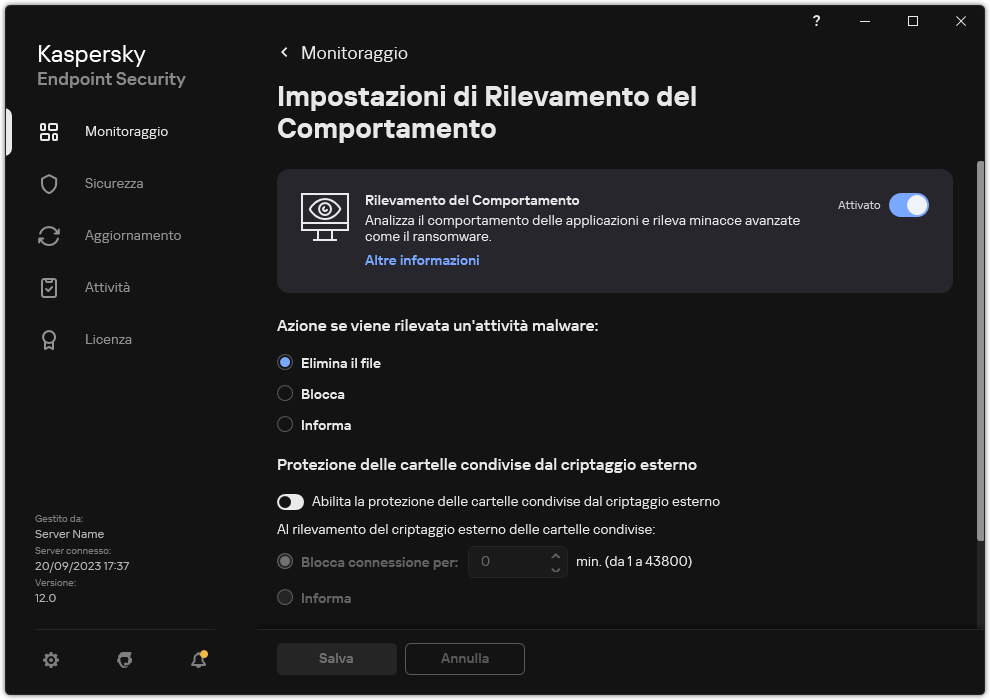
Task: Open notifications with the bell icon
Action: (197, 660)
